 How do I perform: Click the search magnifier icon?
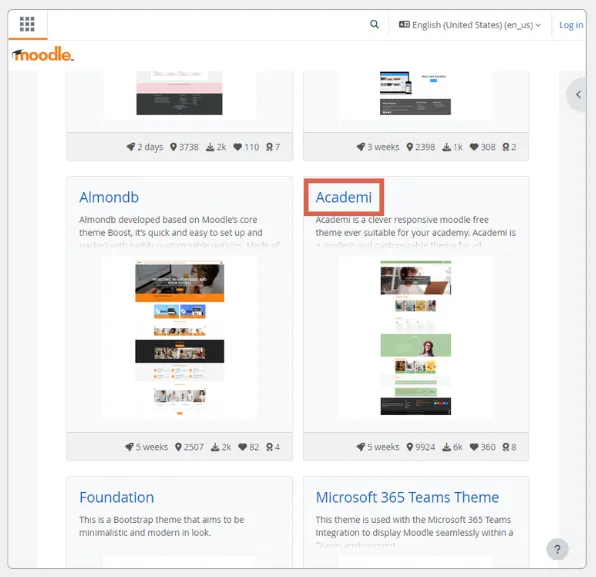point(374,24)
